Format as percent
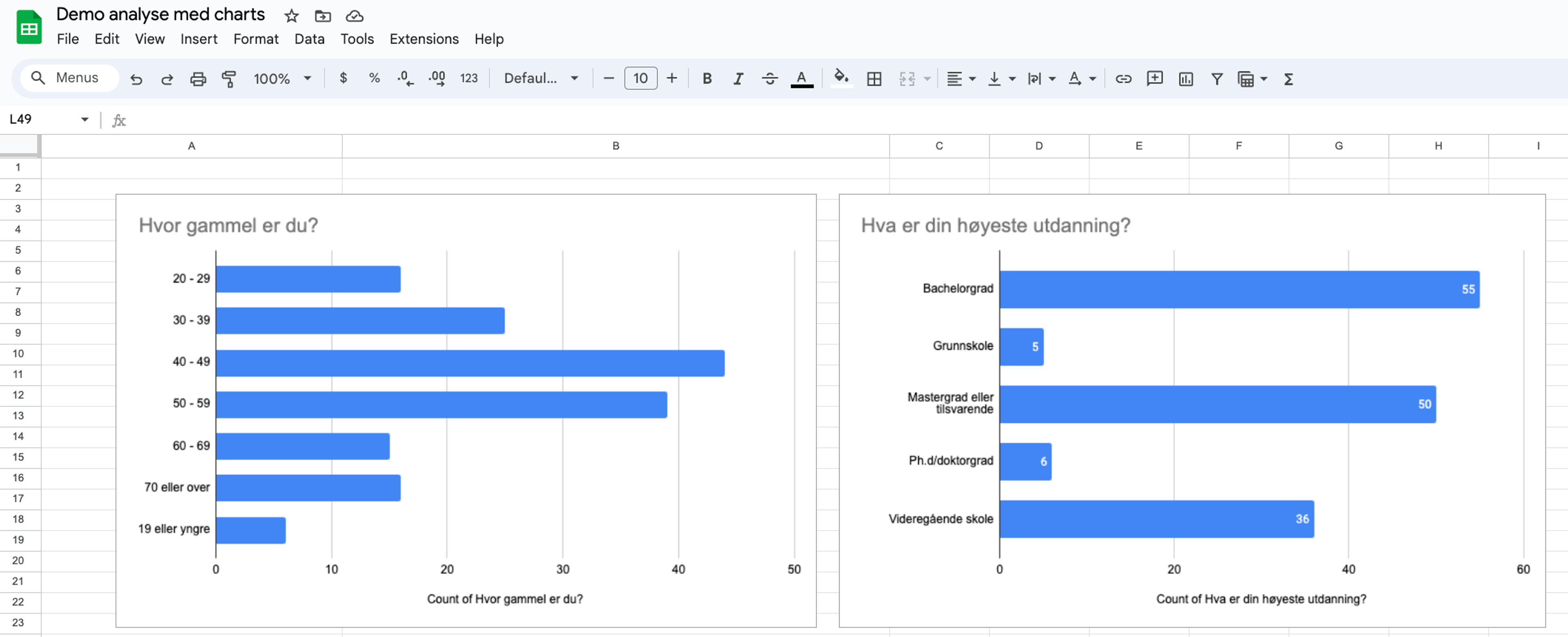This screenshot has width=1568, height=637. [374, 78]
